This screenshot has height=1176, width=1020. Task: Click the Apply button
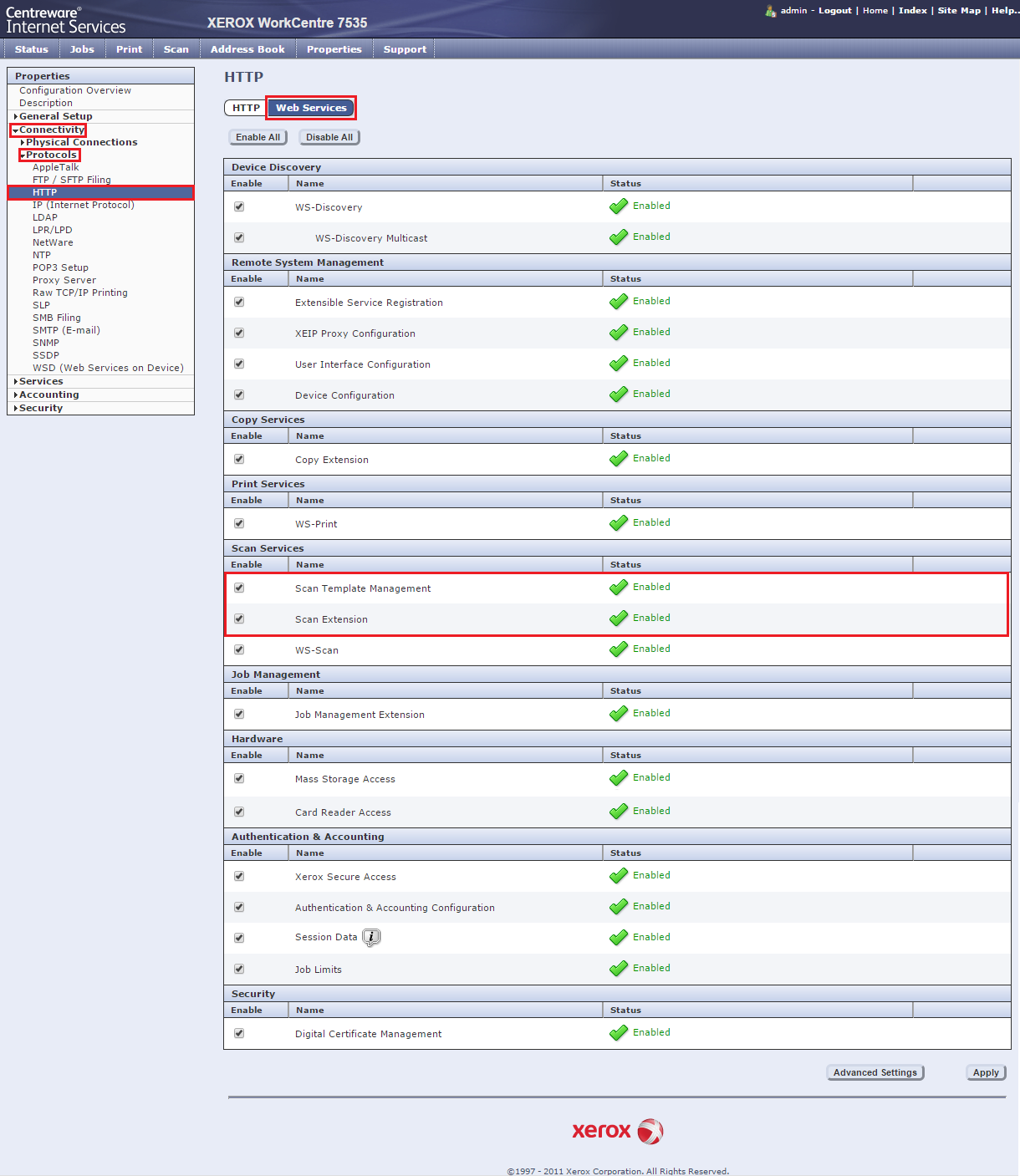[986, 1072]
